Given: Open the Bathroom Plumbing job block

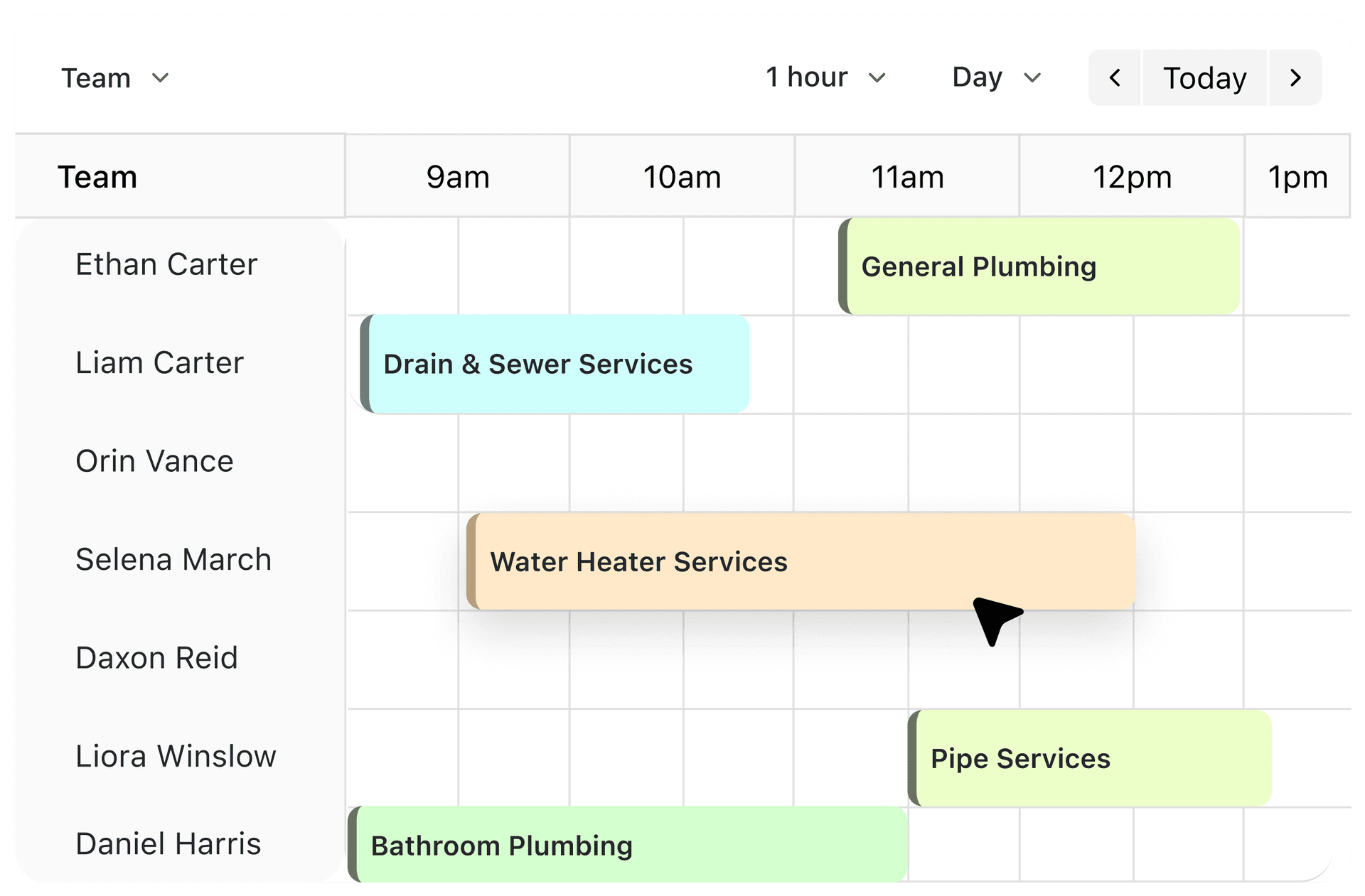Looking at the screenshot, I should click(628, 845).
